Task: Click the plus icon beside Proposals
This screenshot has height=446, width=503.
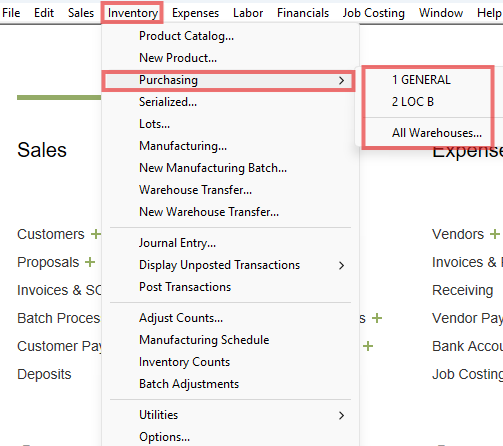Action: (x=90, y=262)
